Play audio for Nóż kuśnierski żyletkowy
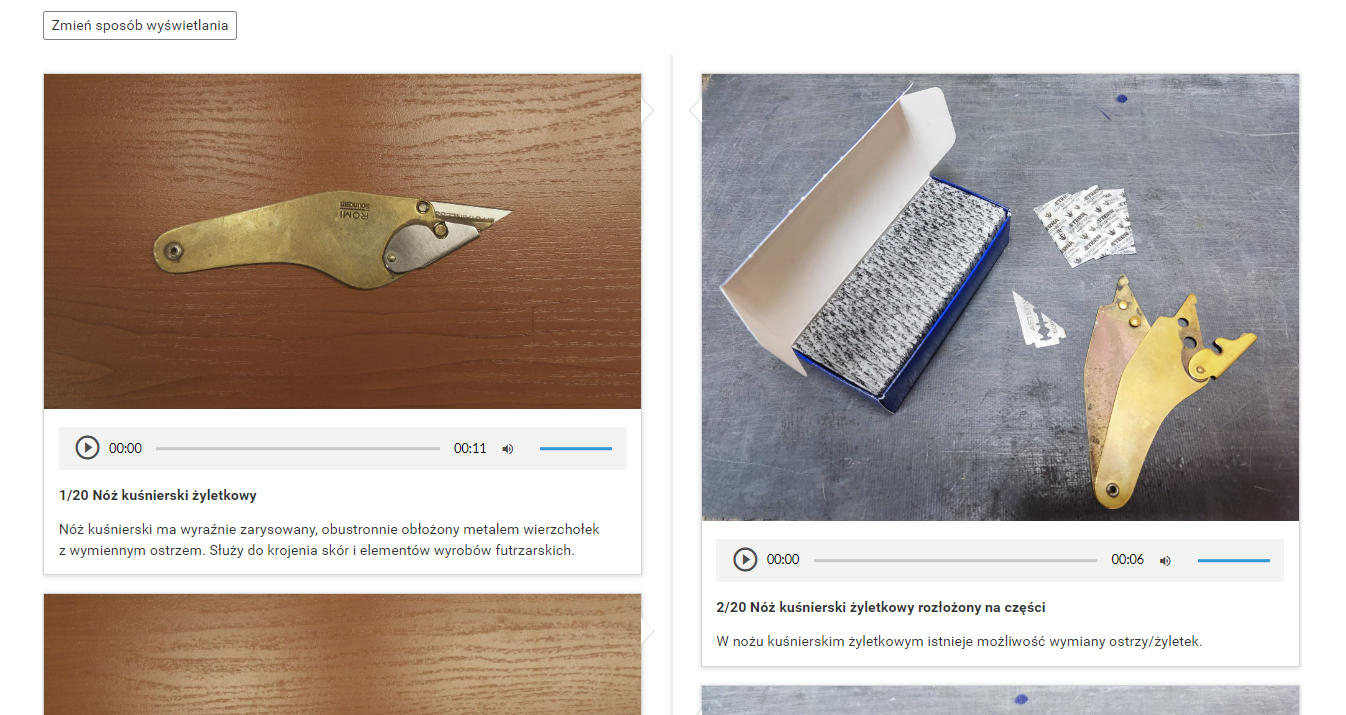Viewport: 1346px width, 715px height. (88, 448)
